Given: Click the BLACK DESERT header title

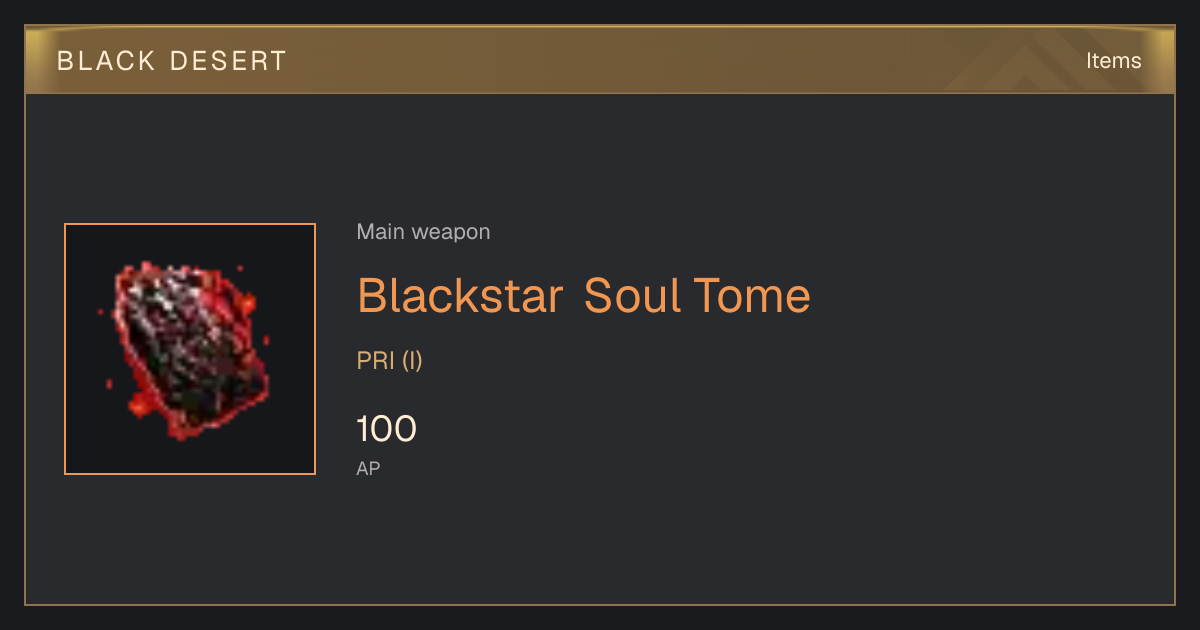Looking at the screenshot, I should 172,61.
